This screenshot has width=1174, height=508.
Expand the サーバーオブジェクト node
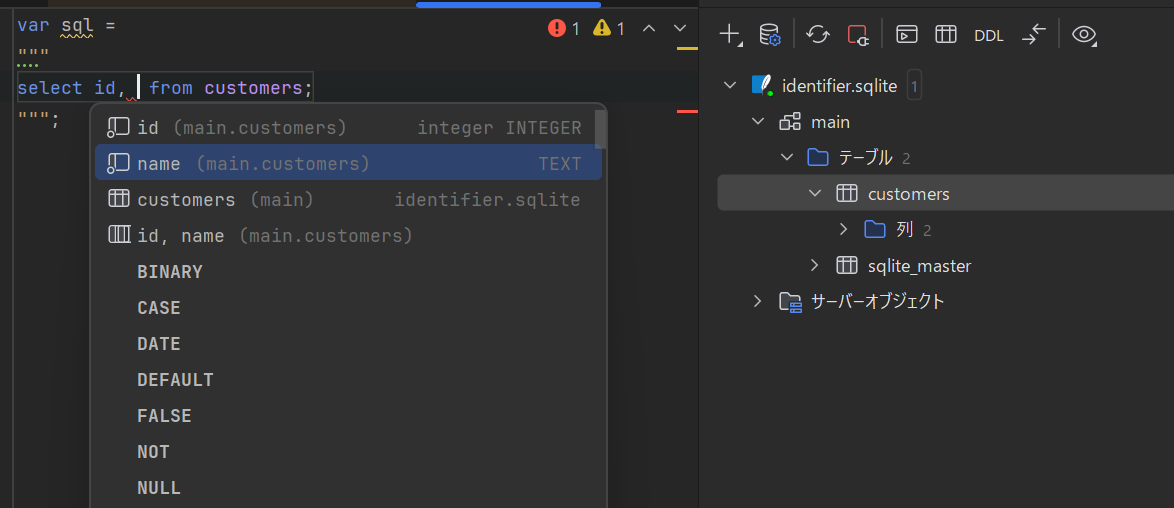758,301
